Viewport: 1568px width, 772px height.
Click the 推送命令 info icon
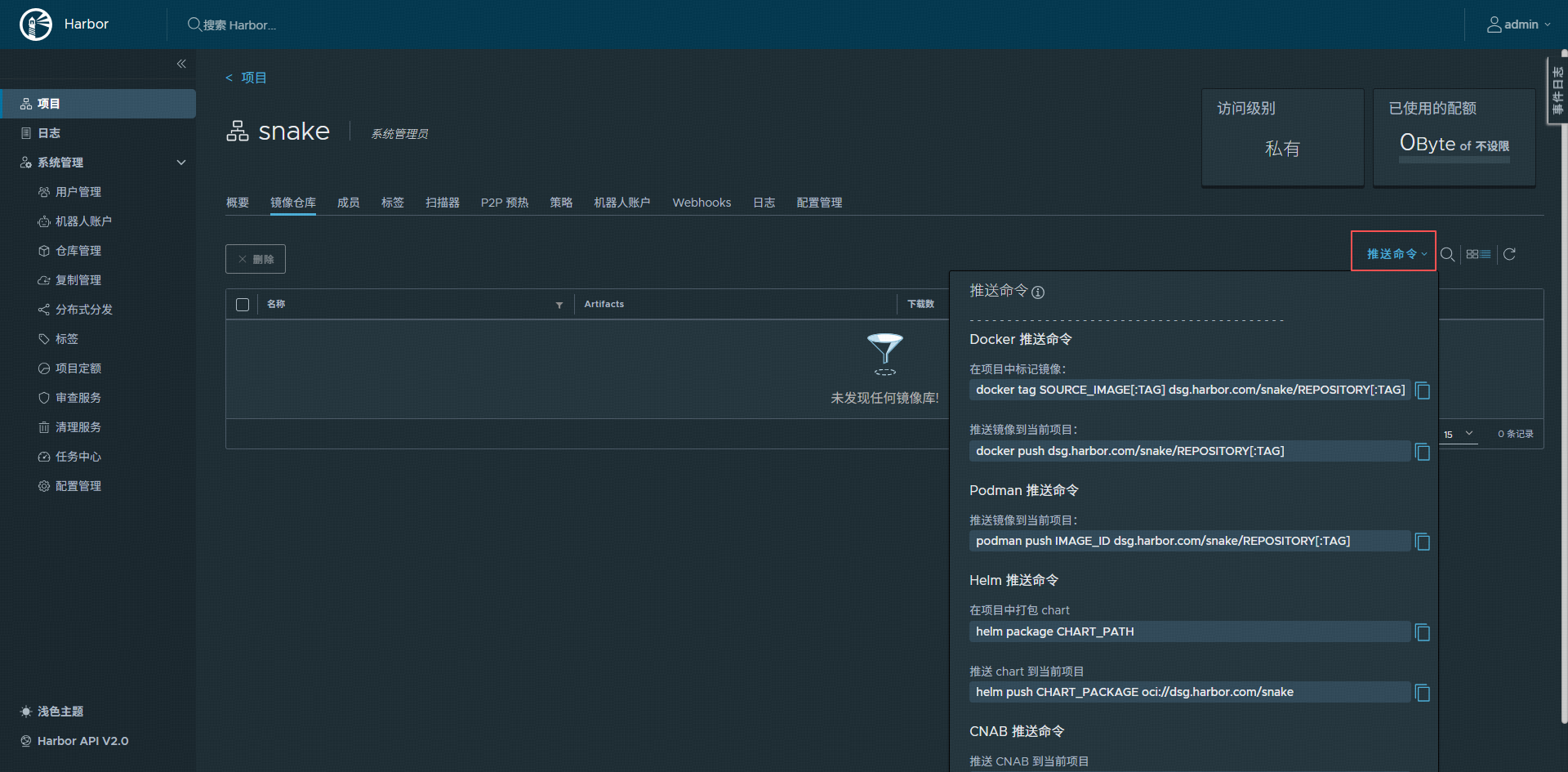tap(1038, 292)
